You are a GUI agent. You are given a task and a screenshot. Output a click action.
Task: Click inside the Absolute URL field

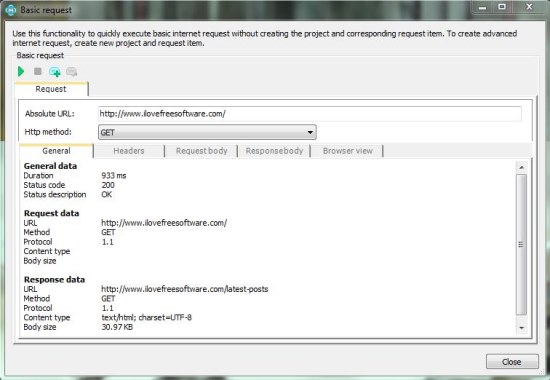(310, 114)
